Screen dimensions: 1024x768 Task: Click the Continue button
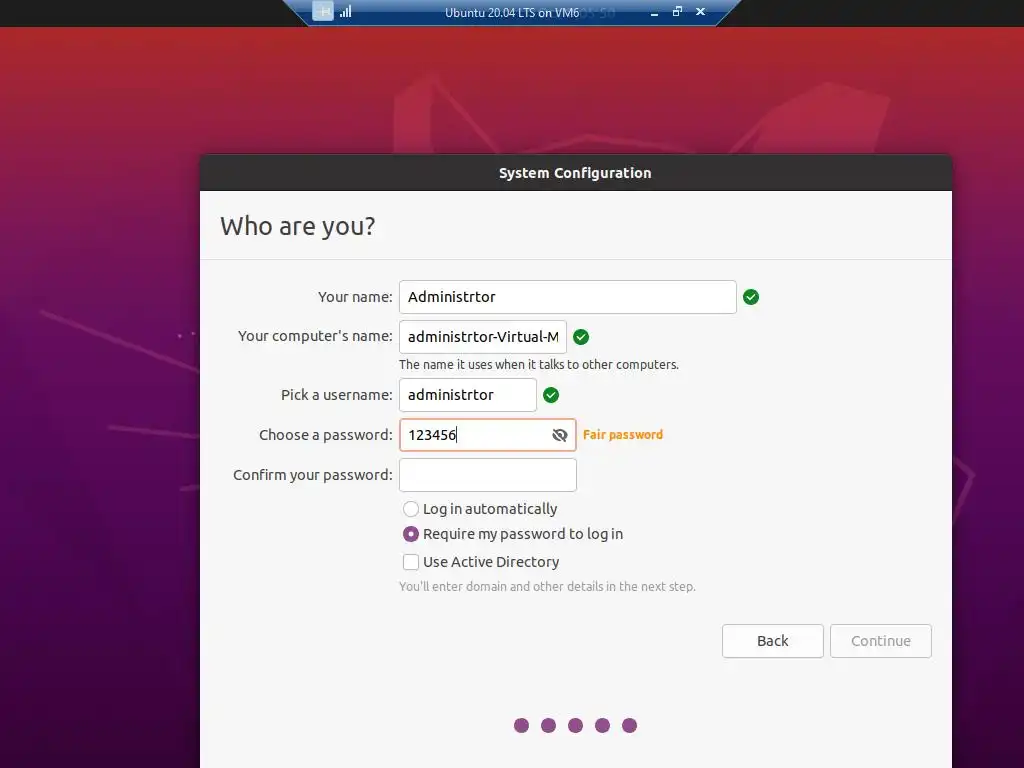(880, 641)
